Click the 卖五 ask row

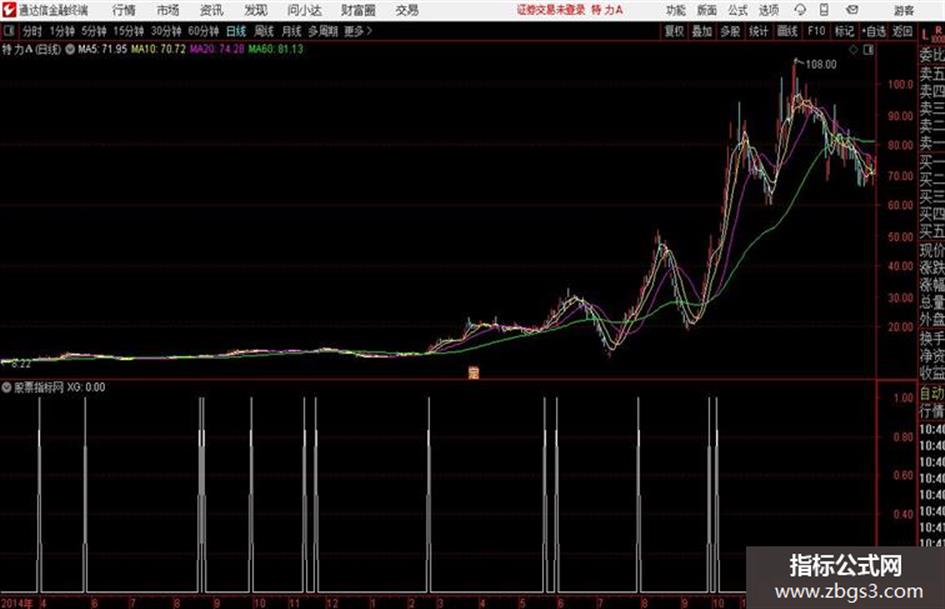point(932,74)
